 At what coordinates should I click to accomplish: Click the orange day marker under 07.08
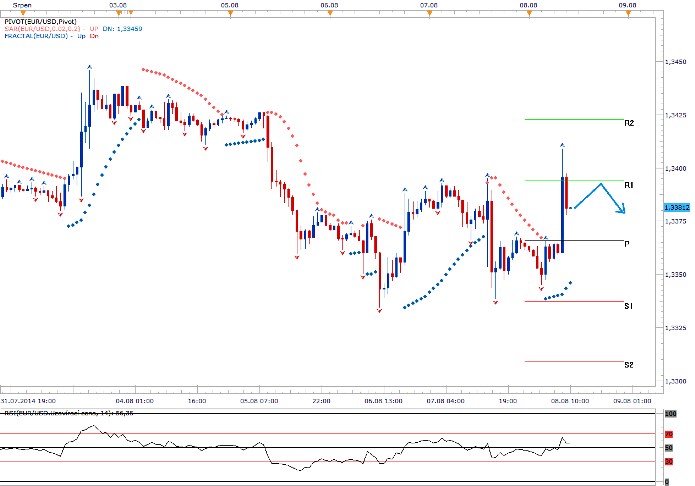[x=429, y=13]
